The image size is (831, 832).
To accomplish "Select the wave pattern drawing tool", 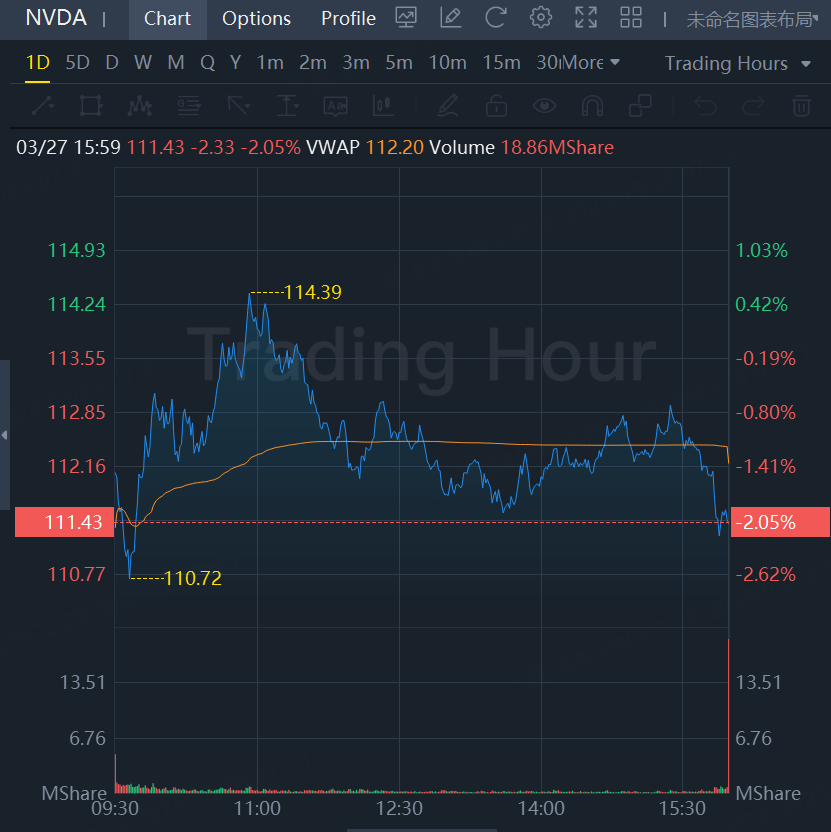I will pyautogui.click(x=140, y=106).
